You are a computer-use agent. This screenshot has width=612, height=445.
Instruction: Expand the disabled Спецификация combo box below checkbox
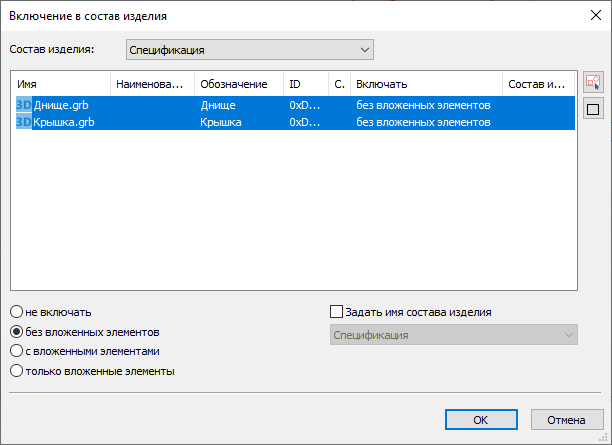pos(453,335)
